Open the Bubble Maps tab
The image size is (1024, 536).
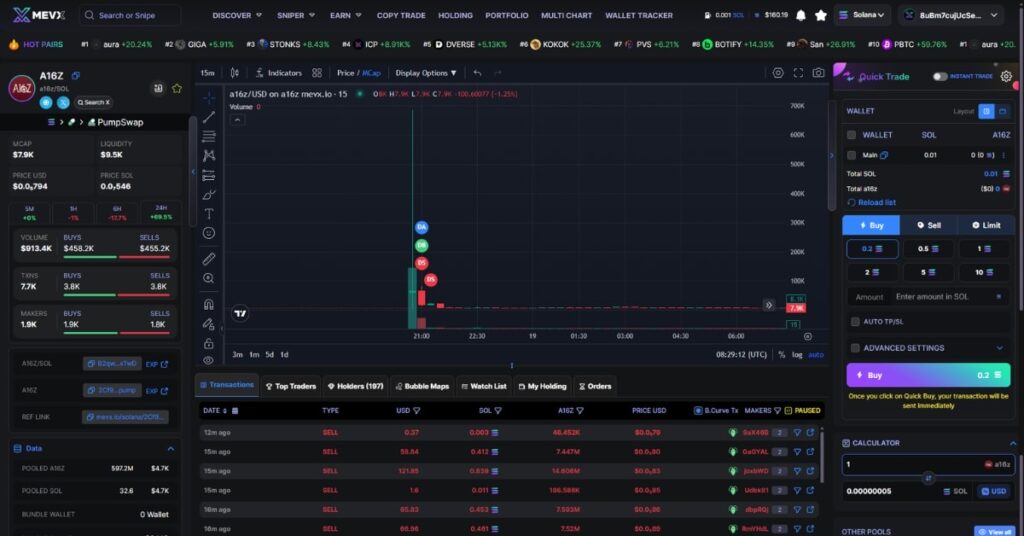pyautogui.click(x=422, y=386)
